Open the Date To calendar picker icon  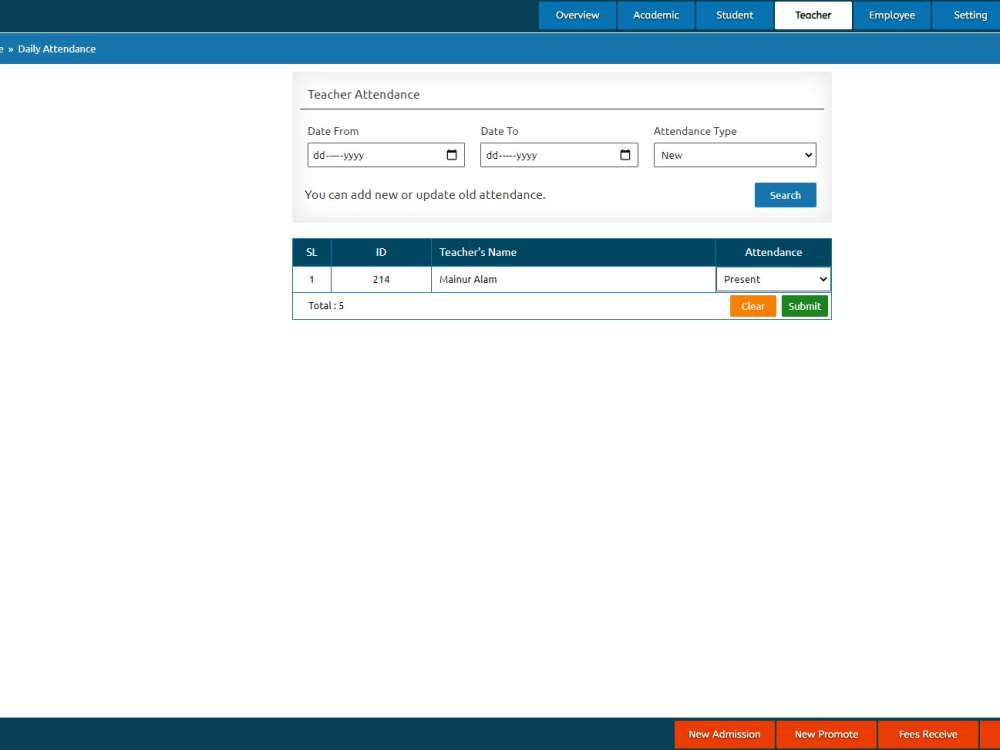pyautogui.click(x=626, y=155)
